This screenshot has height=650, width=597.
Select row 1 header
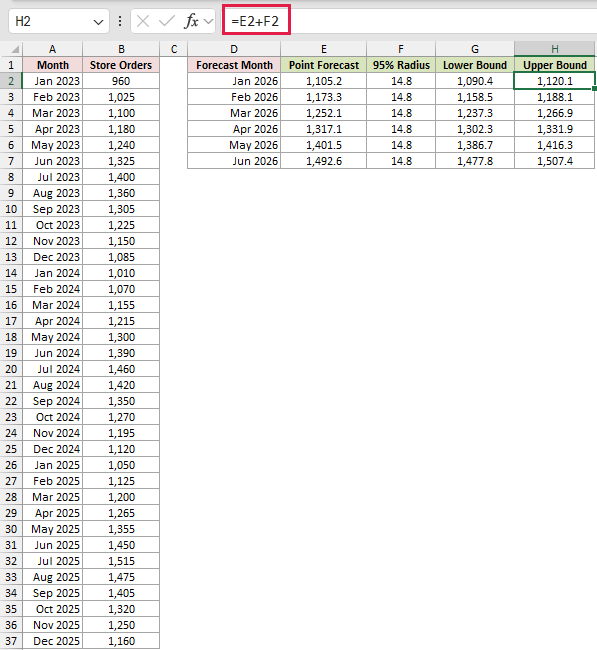coord(11,65)
